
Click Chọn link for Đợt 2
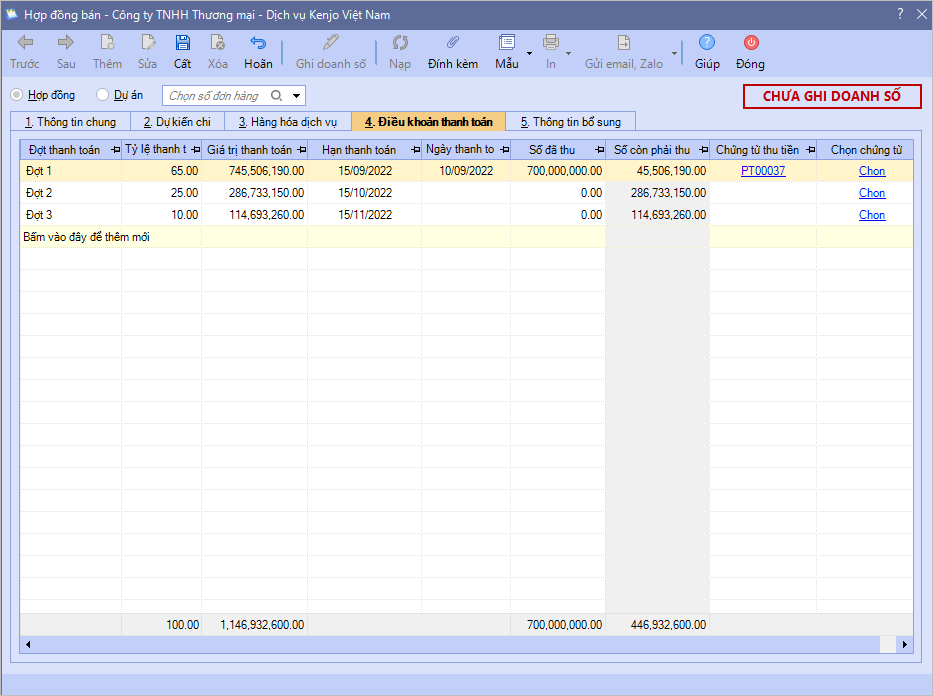pyautogui.click(x=872, y=193)
